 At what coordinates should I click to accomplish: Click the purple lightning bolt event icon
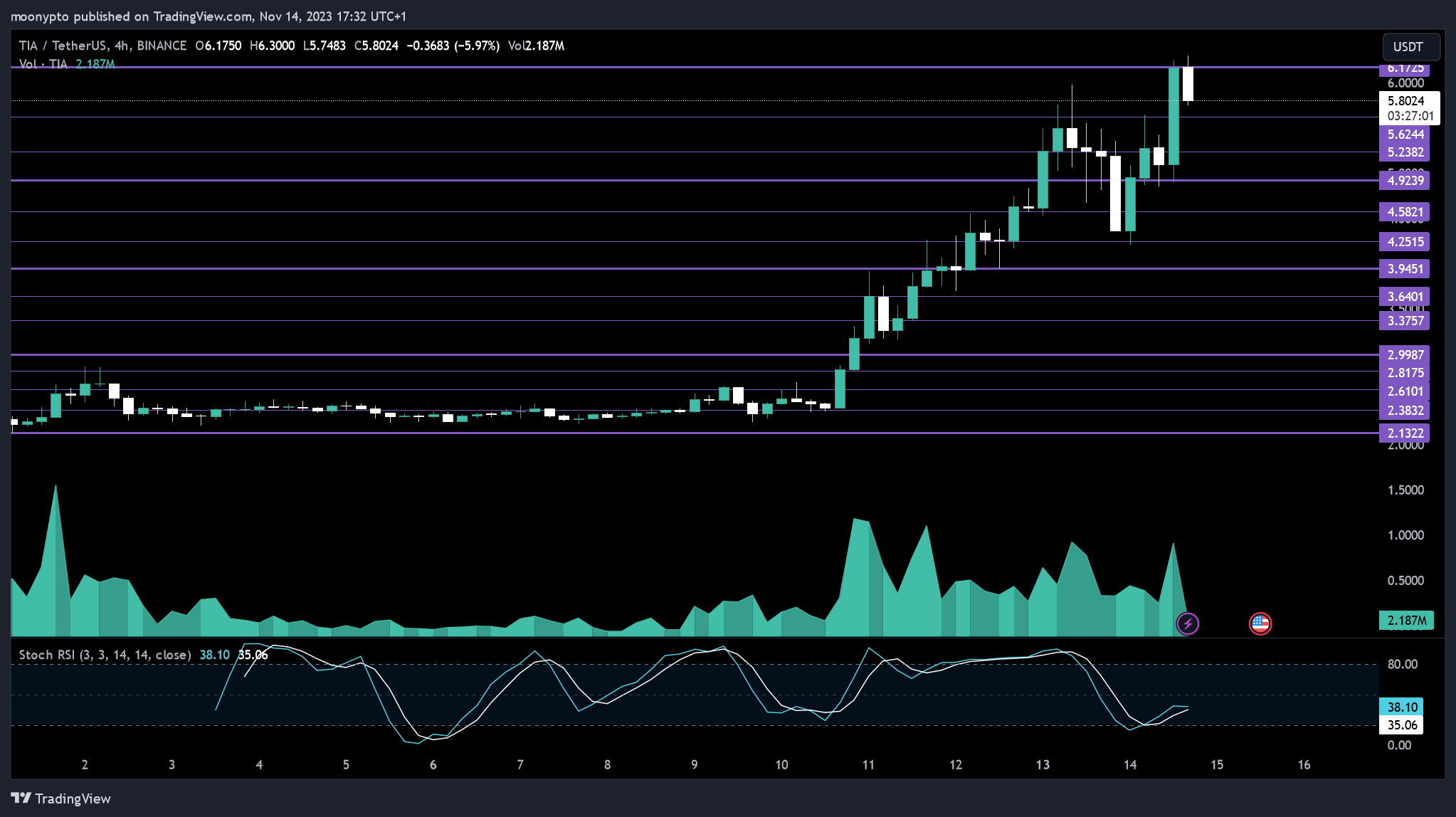1187,624
